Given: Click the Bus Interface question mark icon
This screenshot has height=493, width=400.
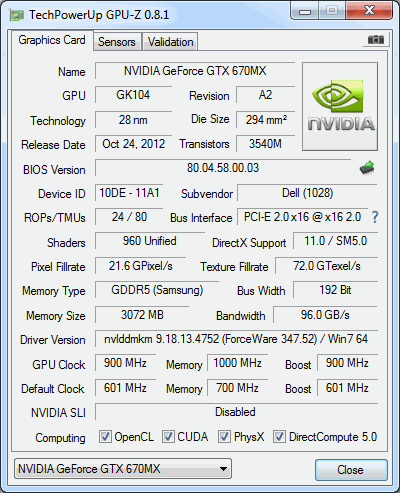Looking at the screenshot, I should pyautogui.click(x=375, y=217).
